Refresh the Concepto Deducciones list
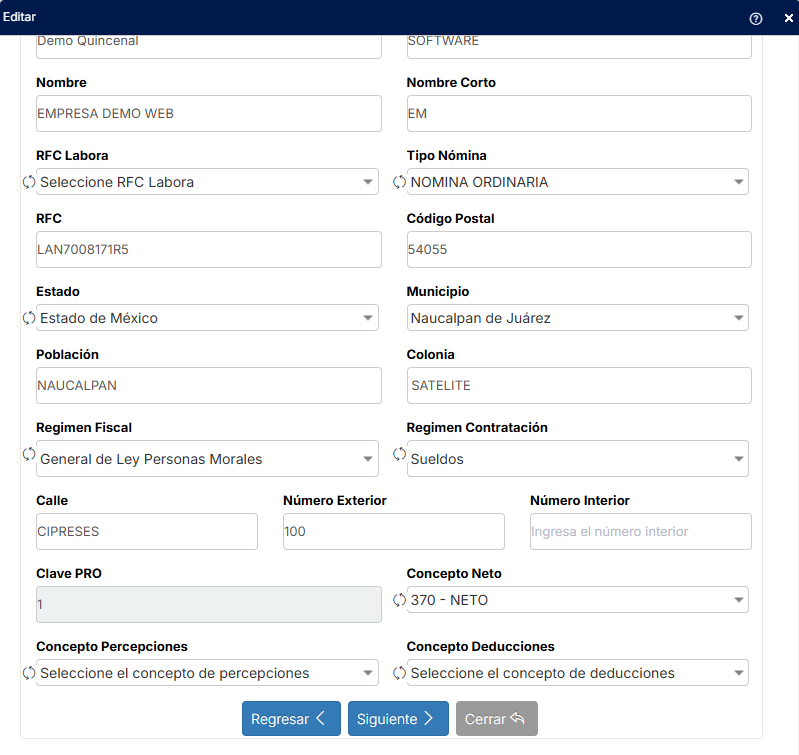The image size is (799, 755). [x=400, y=673]
